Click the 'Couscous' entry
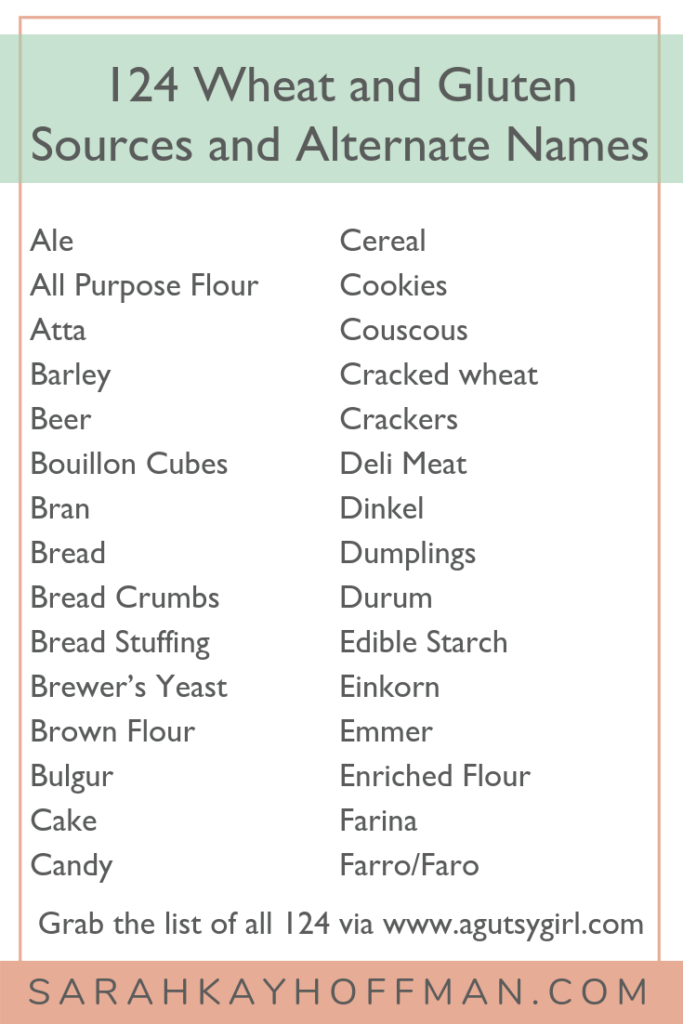Viewport: 683px width, 1024px height. point(404,330)
